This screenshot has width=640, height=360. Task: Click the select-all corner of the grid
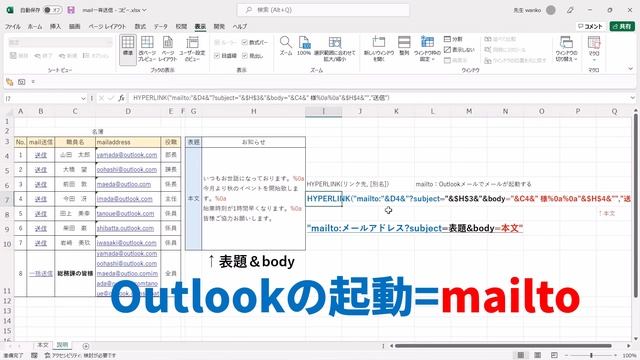(9, 111)
